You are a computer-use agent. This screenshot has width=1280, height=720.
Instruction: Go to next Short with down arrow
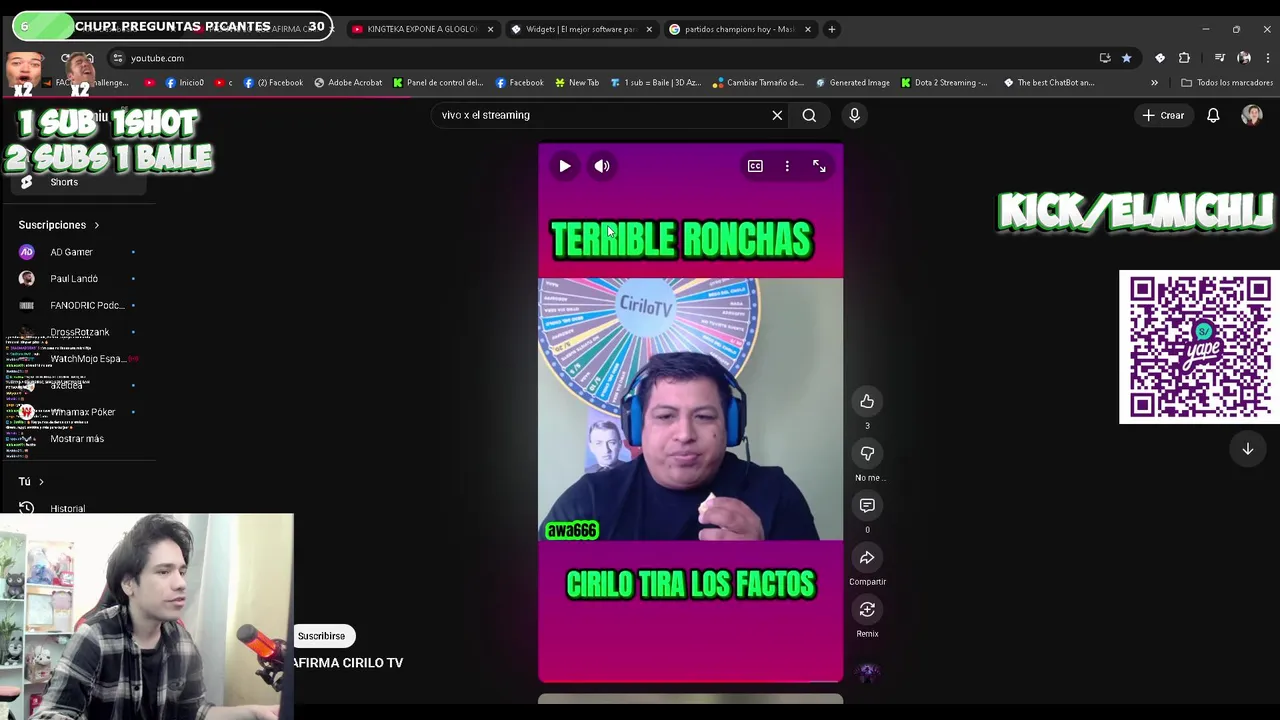1248,449
